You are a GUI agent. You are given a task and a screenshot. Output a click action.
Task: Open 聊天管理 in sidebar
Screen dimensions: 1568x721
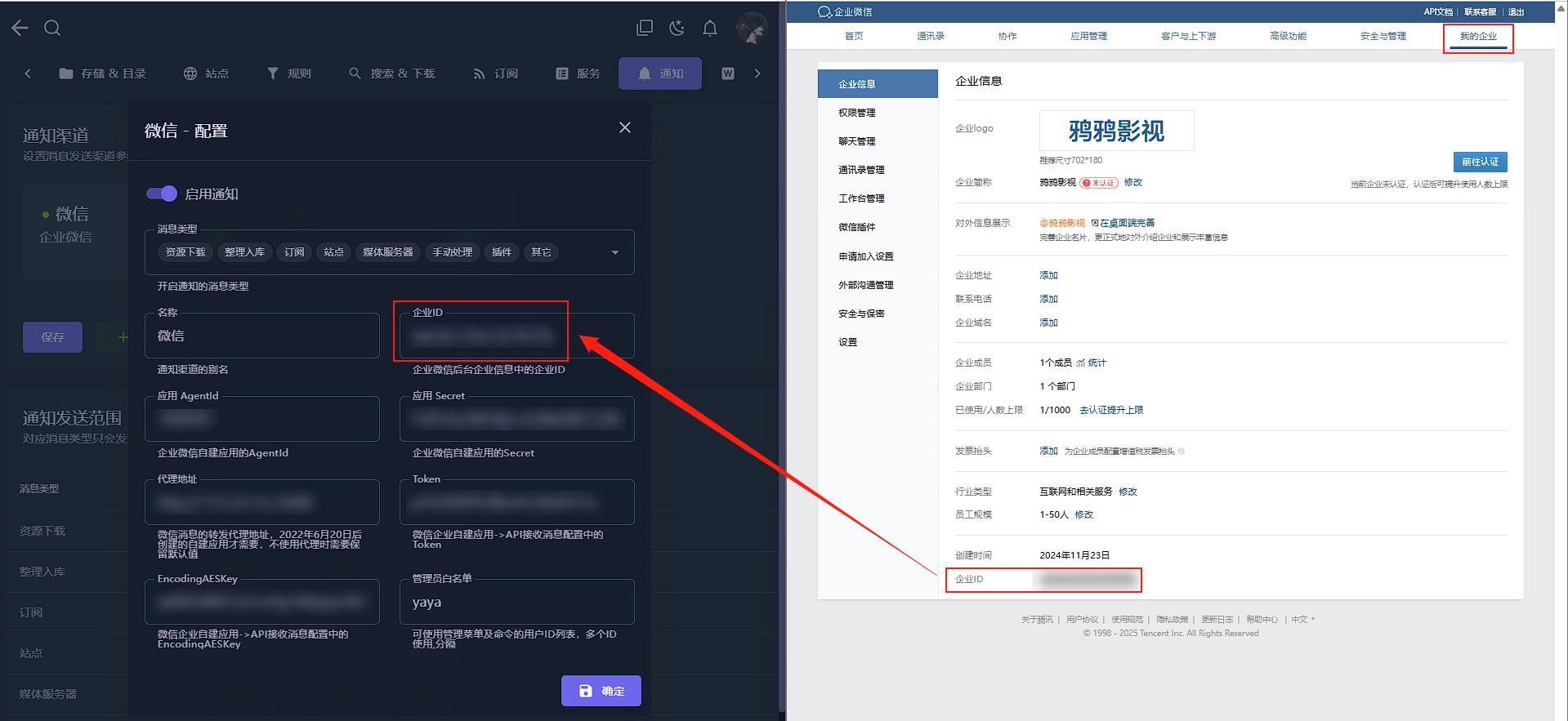tap(856, 141)
